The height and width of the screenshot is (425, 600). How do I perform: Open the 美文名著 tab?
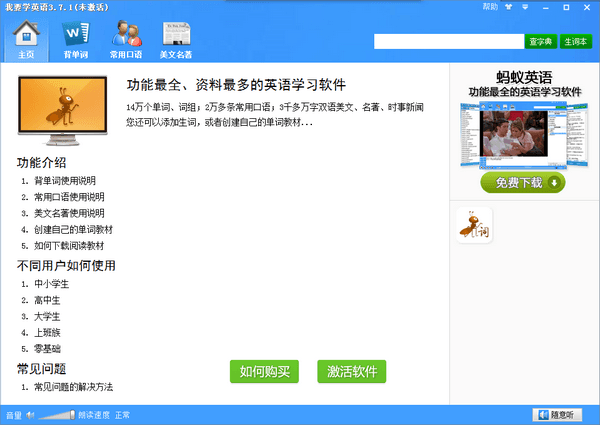[176, 40]
